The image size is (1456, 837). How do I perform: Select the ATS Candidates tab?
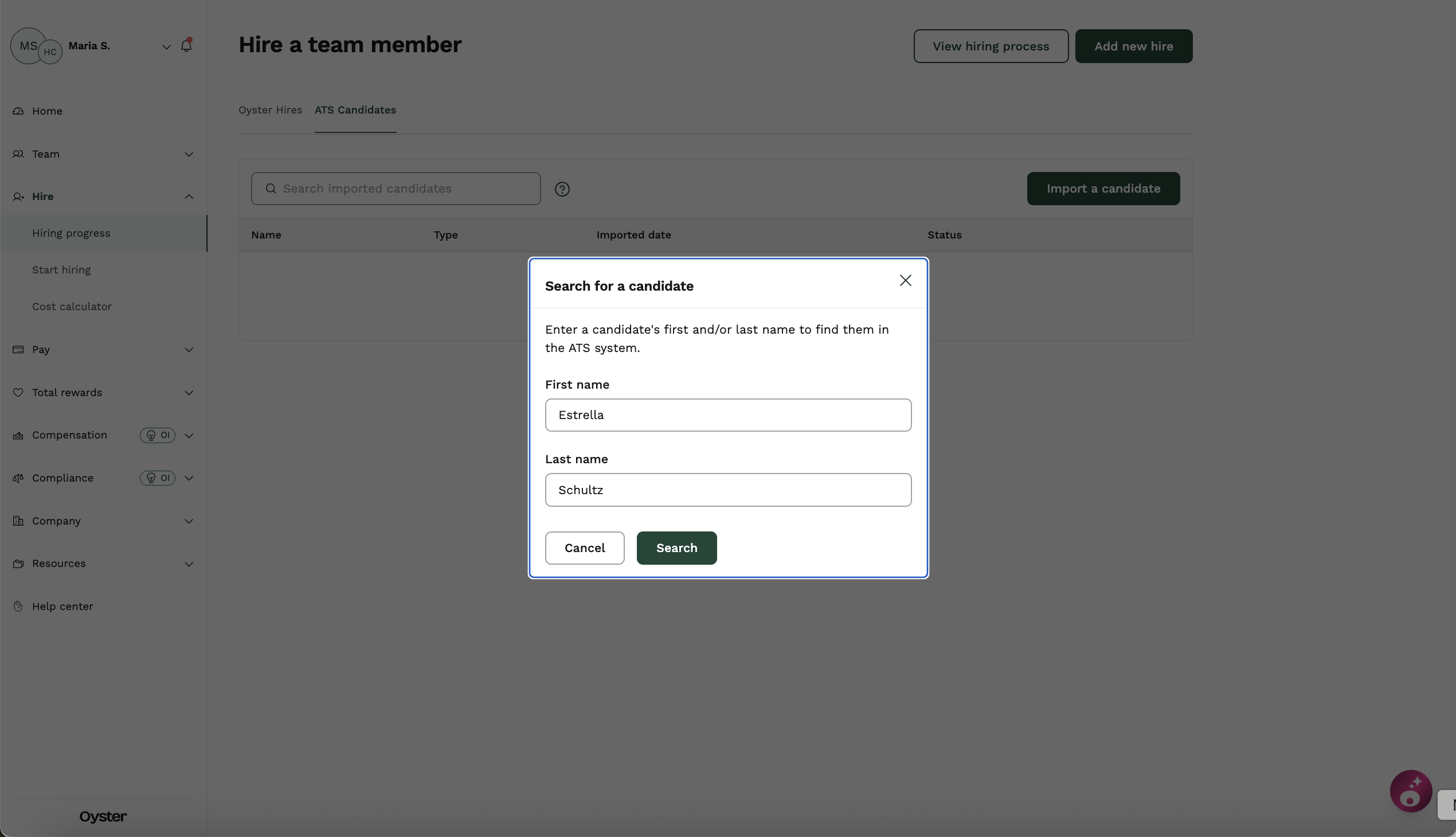[x=355, y=110]
